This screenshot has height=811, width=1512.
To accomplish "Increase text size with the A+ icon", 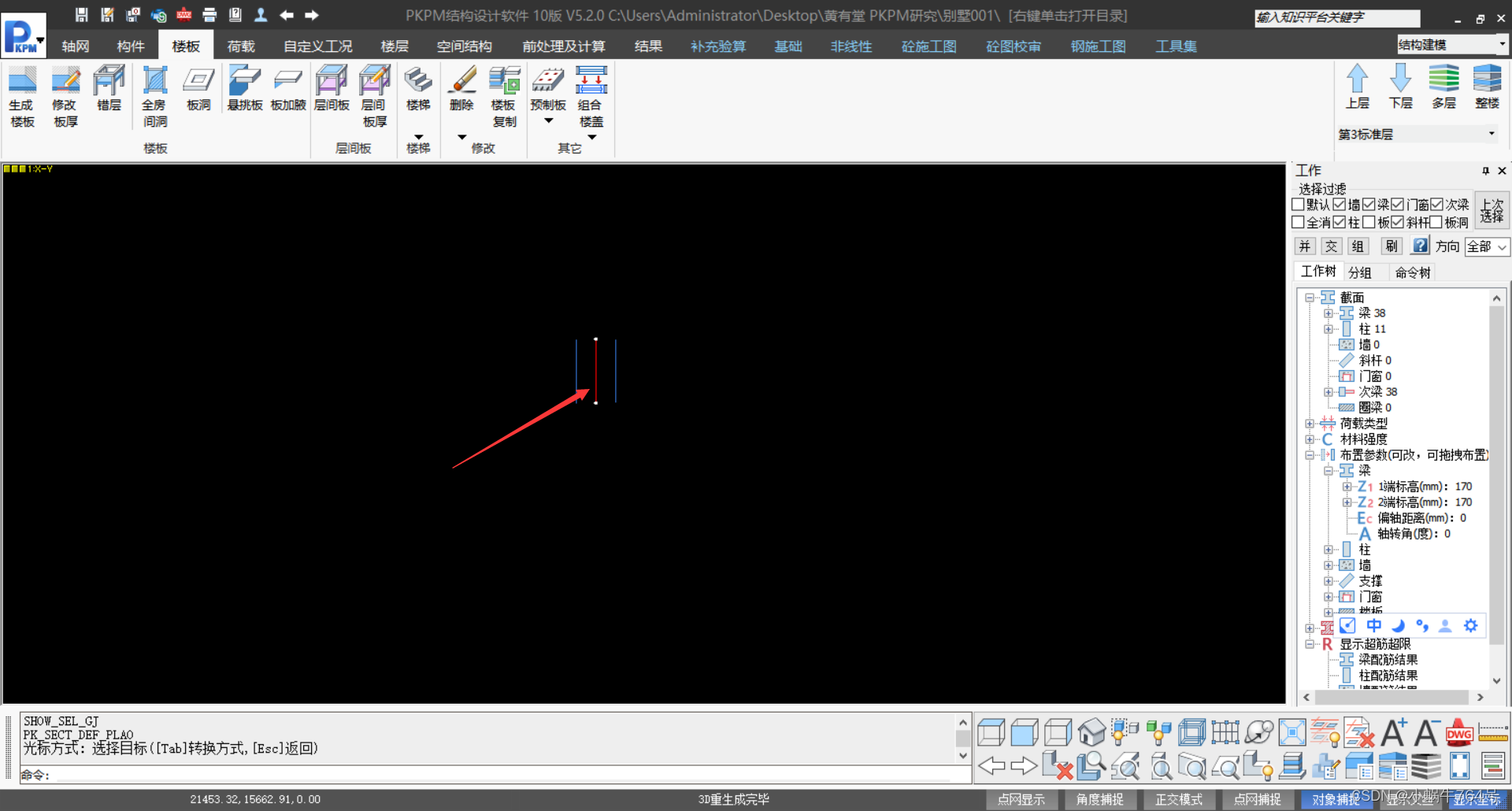I will pos(1394,732).
